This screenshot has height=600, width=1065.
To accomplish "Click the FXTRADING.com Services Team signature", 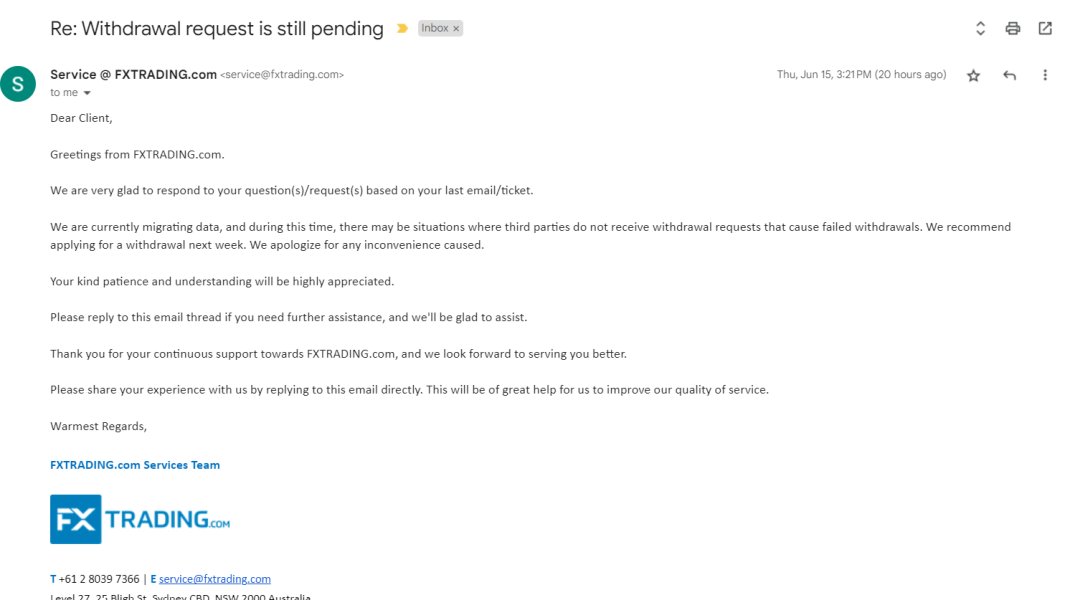I will [x=135, y=465].
